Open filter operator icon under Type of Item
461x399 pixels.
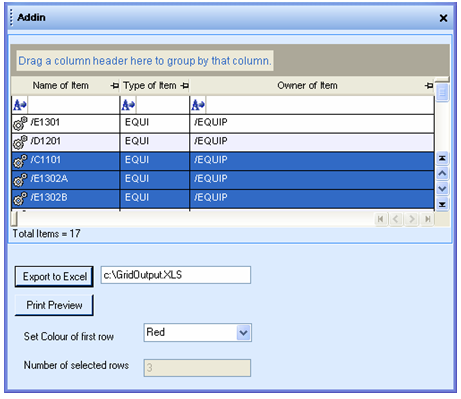click(128, 105)
